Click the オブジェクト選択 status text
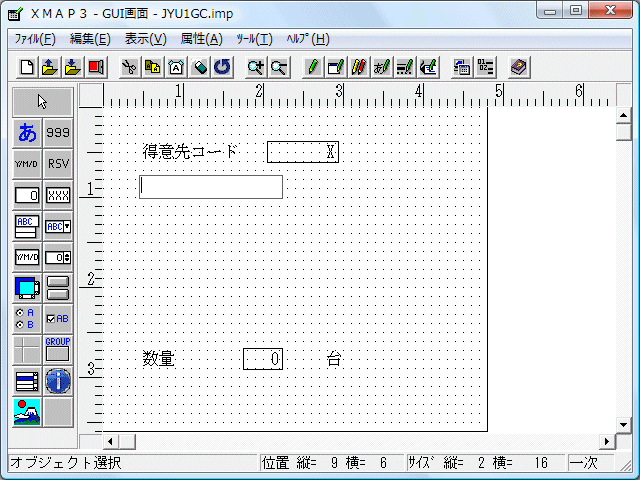This screenshot has height=480, width=640. [x=66, y=463]
